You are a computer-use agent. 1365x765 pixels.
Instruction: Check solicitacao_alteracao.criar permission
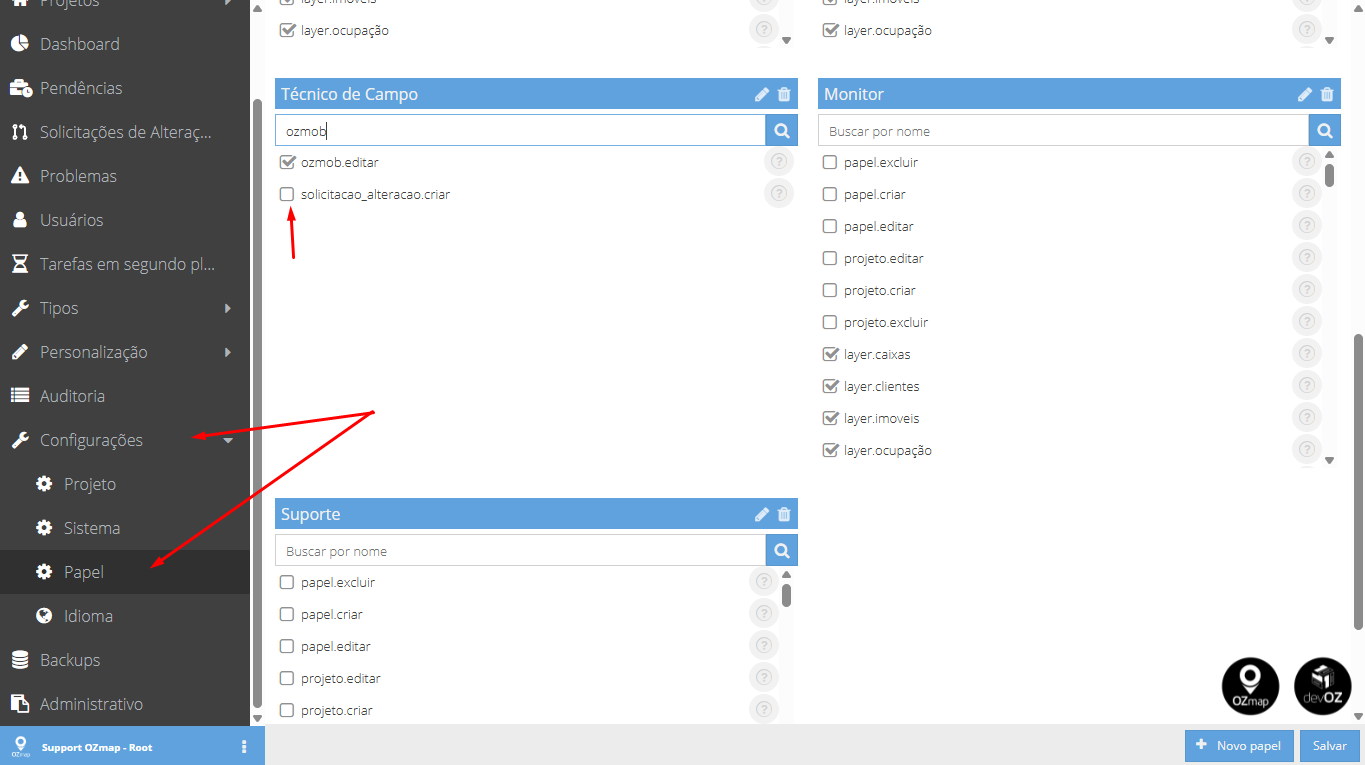tap(287, 194)
